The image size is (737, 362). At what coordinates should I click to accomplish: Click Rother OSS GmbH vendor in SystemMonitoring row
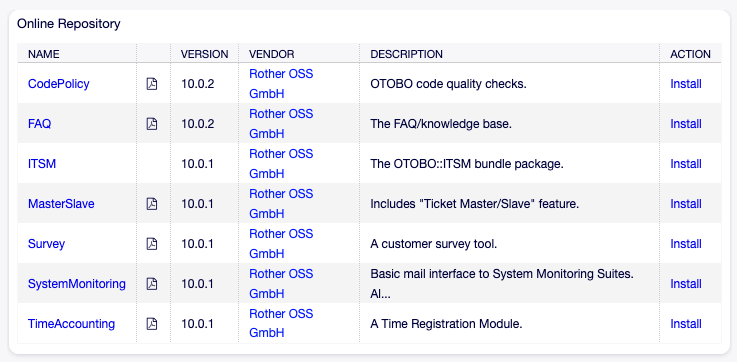coord(281,283)
